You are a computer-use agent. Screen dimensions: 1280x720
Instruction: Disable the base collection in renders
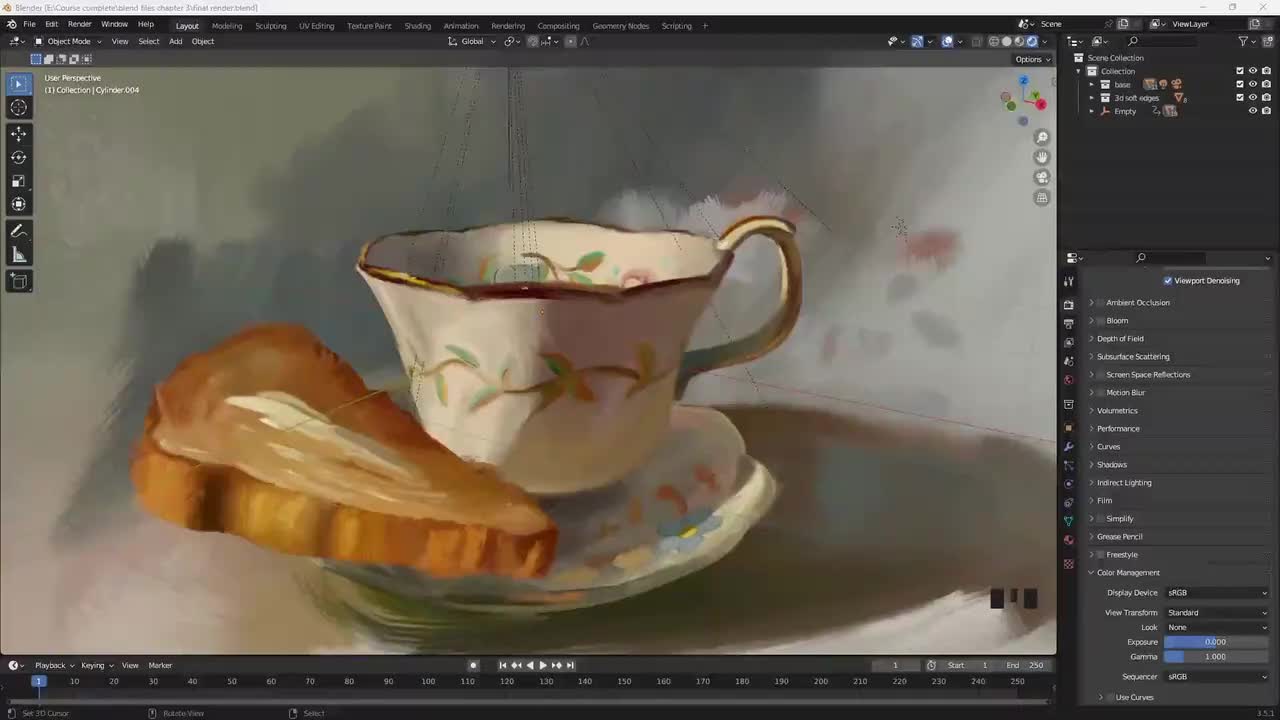[x=1266, y=84]
